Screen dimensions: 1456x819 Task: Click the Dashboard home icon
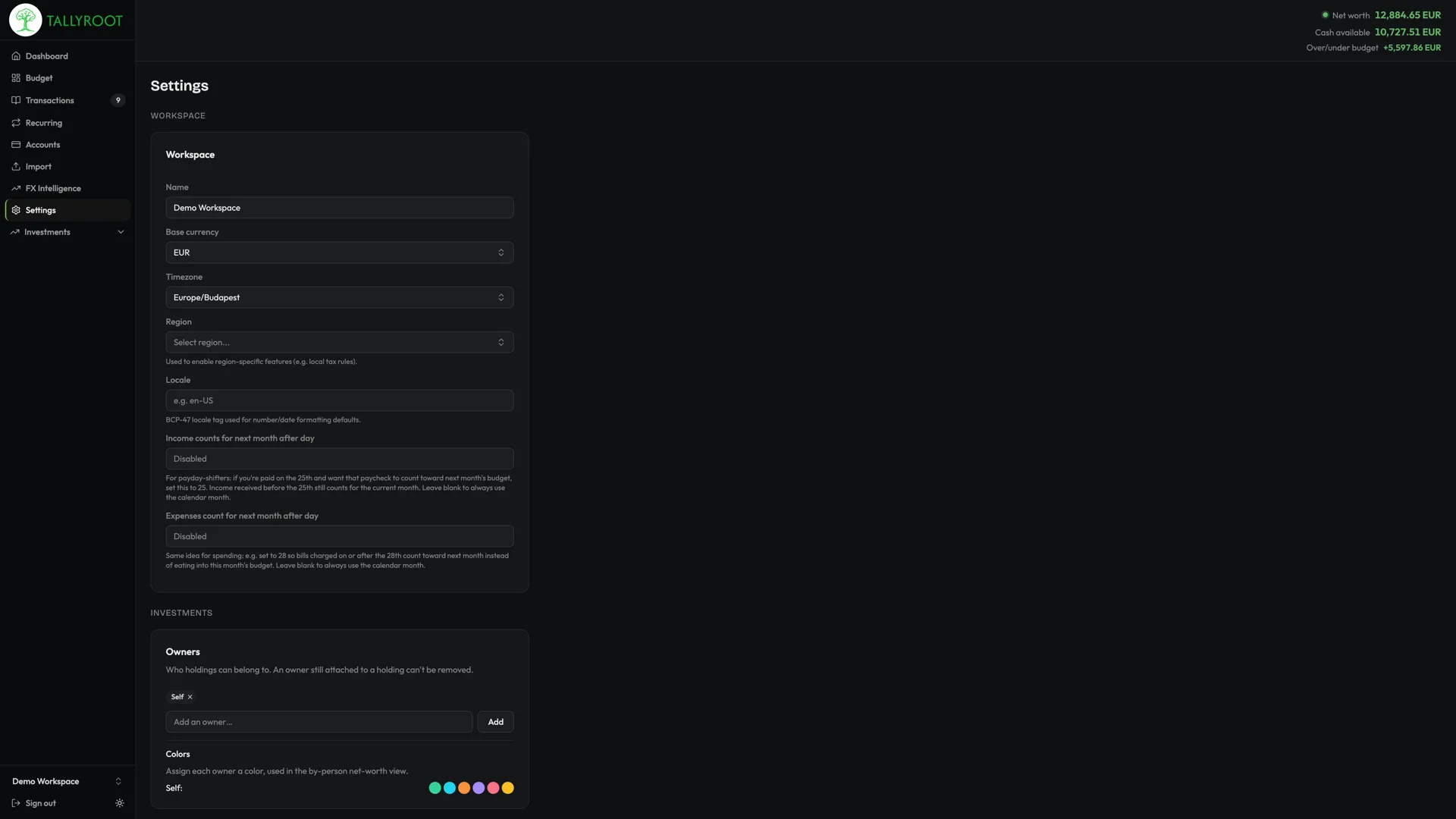(16, 56)
